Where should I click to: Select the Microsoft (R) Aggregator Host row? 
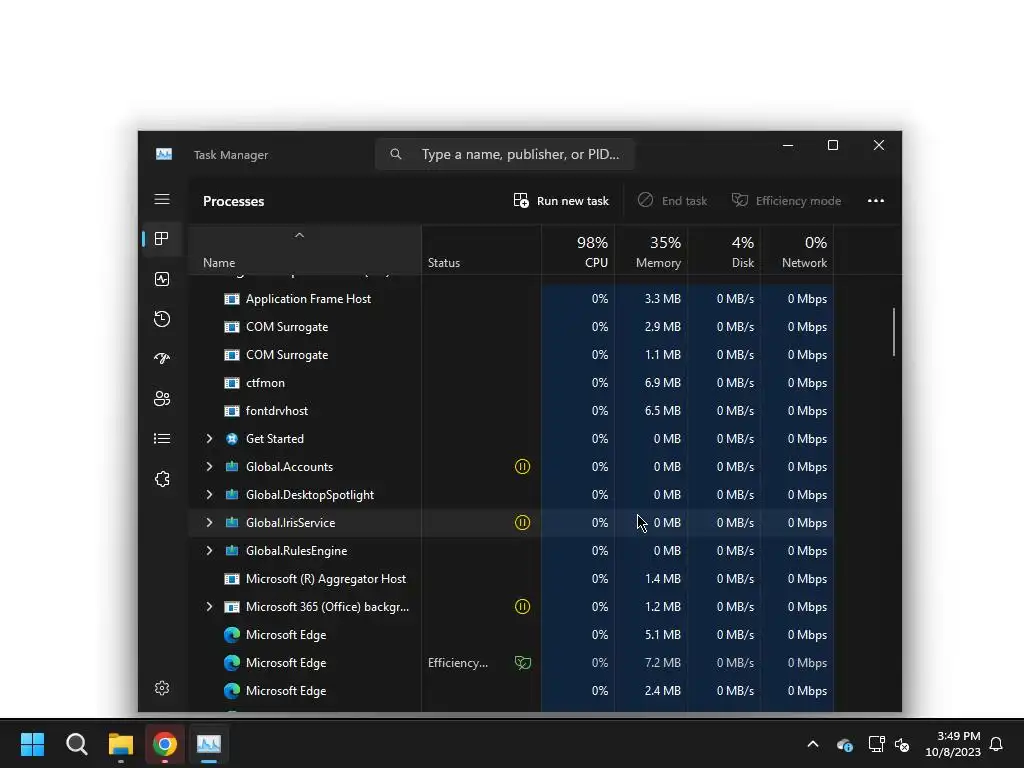511,579
